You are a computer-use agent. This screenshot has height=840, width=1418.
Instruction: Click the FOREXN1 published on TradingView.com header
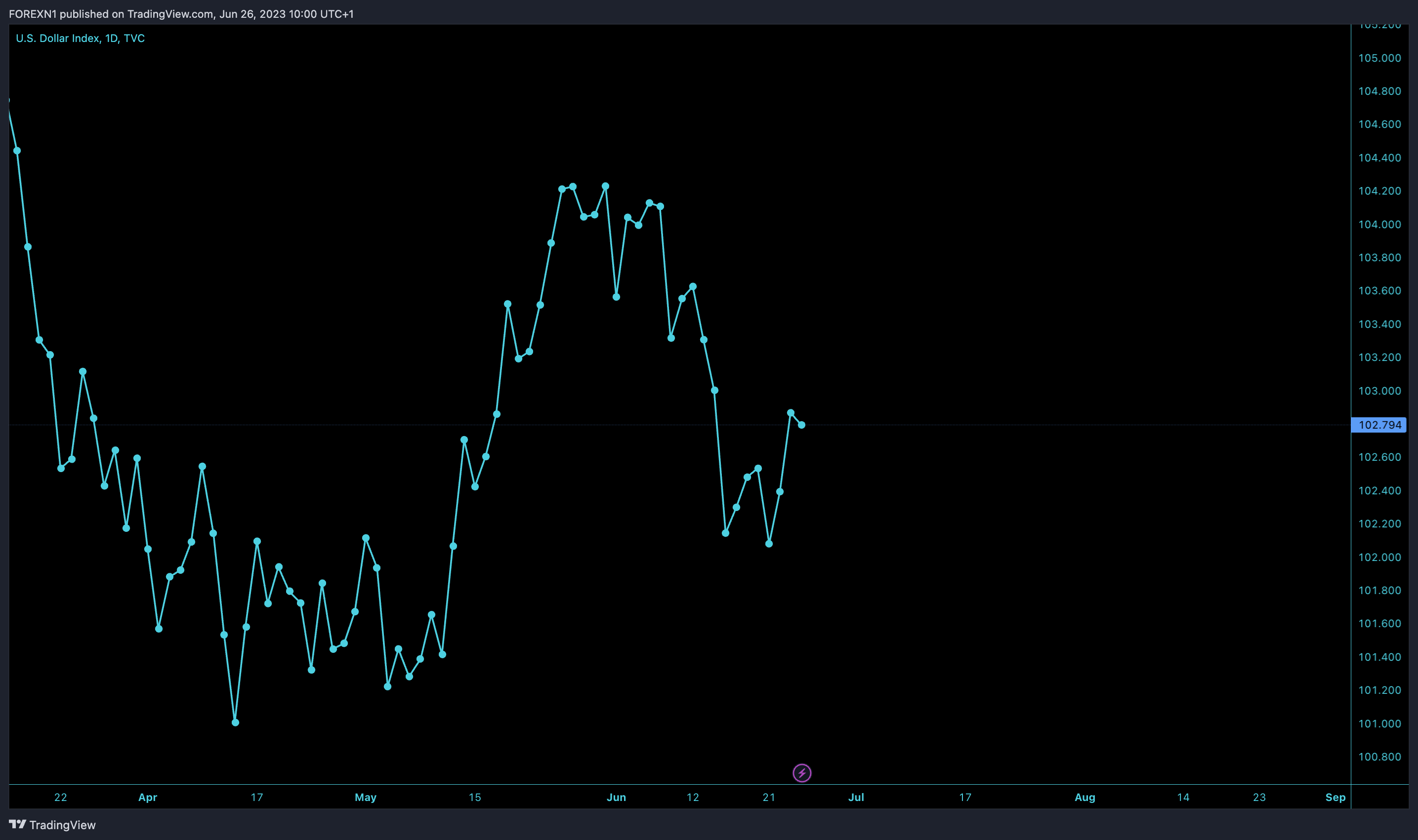[x=181, y=14]
